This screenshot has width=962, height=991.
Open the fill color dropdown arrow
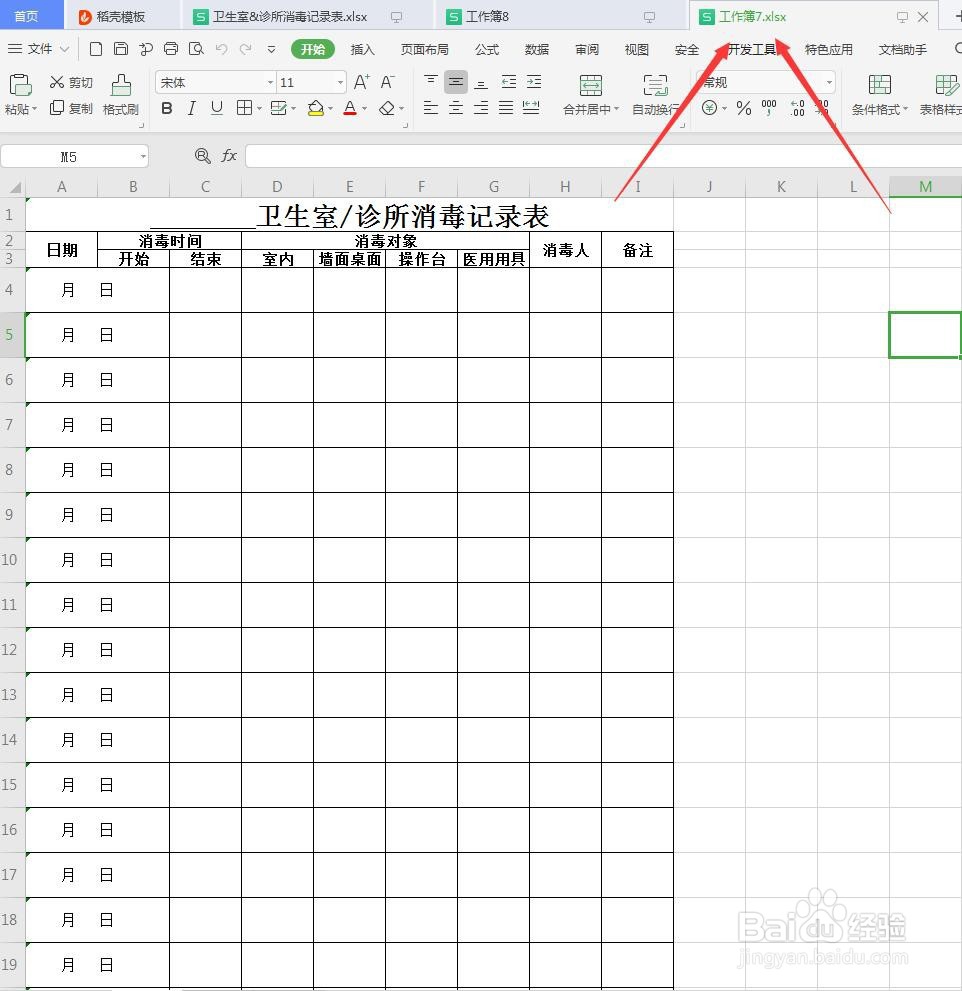tap(331, 109)
